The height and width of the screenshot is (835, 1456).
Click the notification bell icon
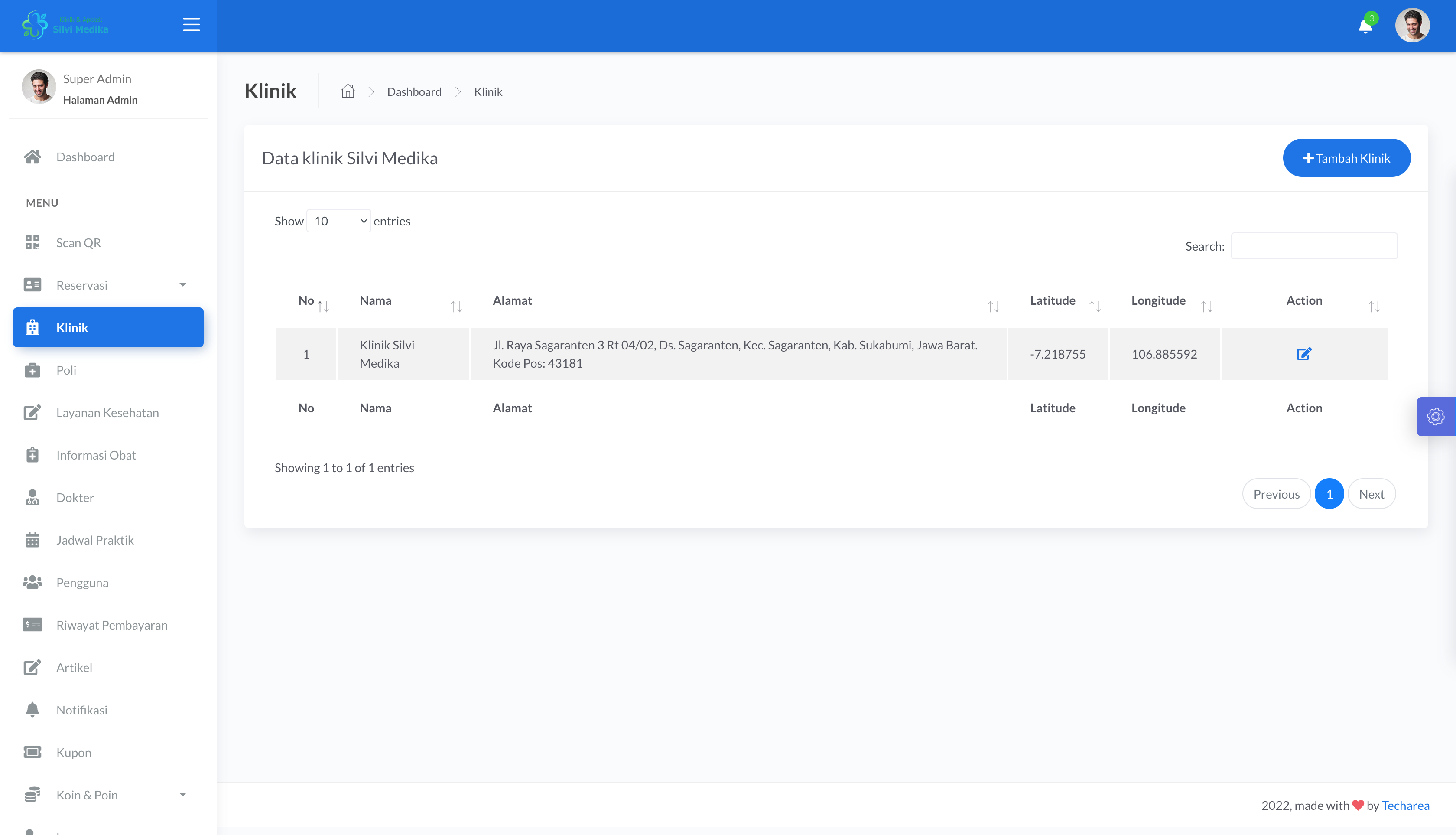[1365, 26]
